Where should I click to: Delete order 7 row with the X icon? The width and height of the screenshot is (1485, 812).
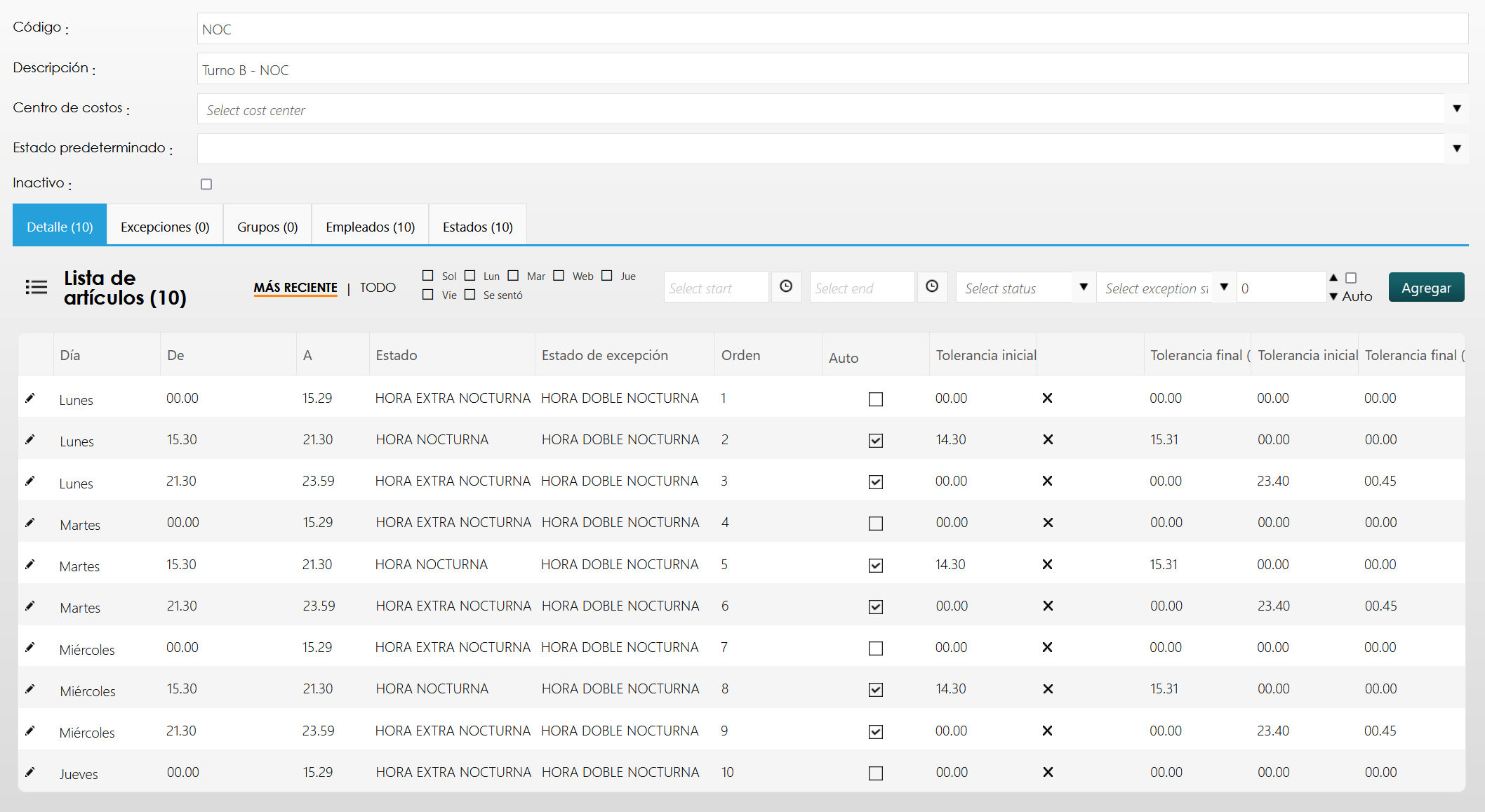[x=1047, y=647]
